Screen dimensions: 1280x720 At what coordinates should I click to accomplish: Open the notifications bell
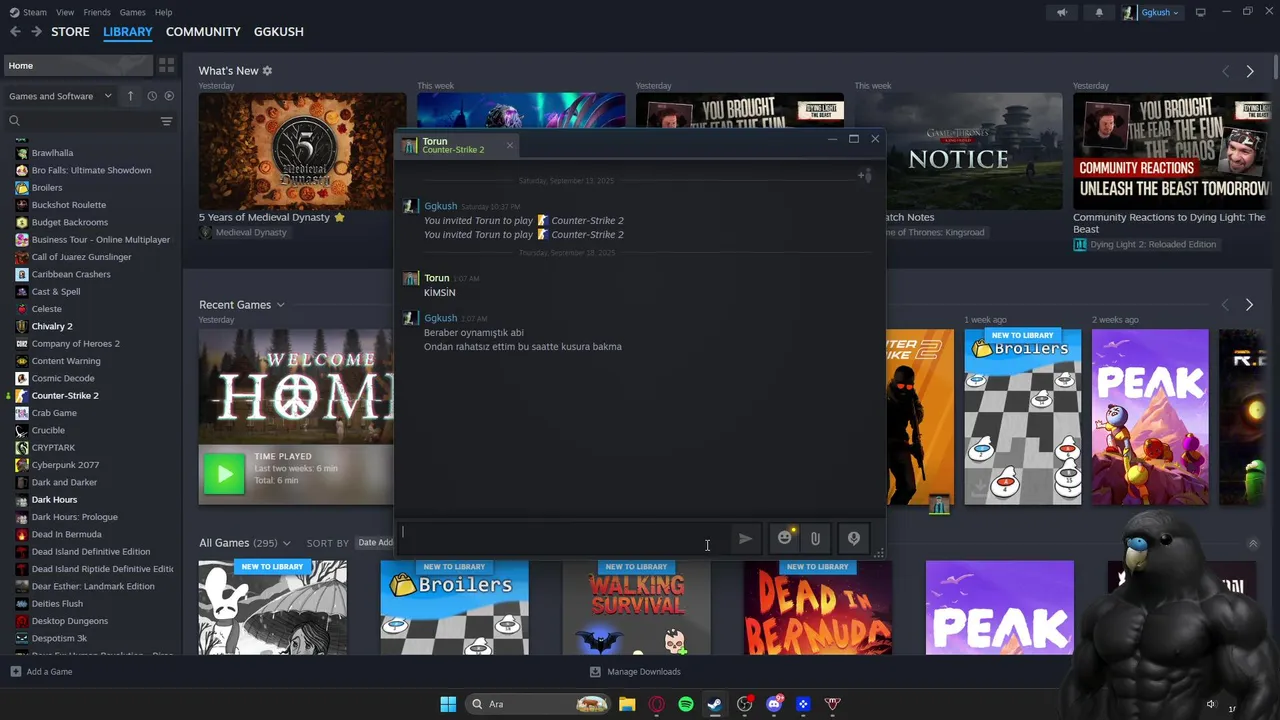[x=1099, y=12]
